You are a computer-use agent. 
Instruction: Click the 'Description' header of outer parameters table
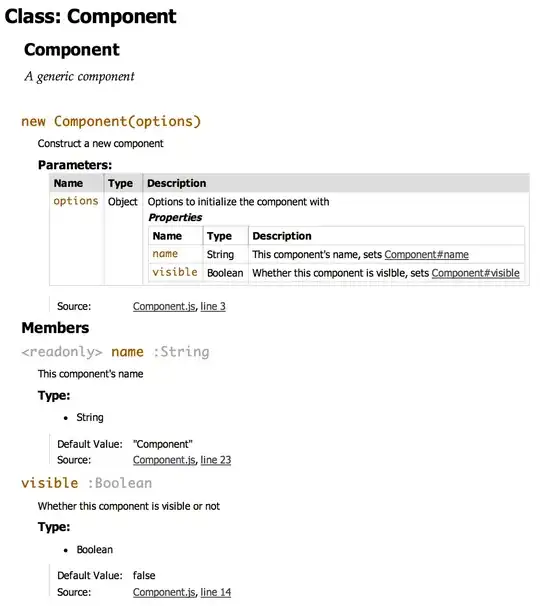click(177, 183)
